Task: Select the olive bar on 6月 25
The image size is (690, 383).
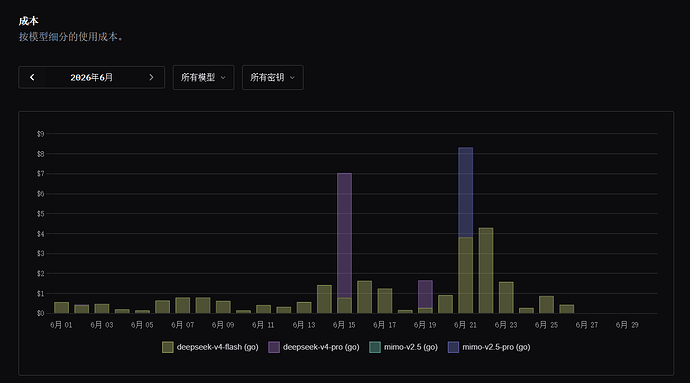Action: [547, 305]
